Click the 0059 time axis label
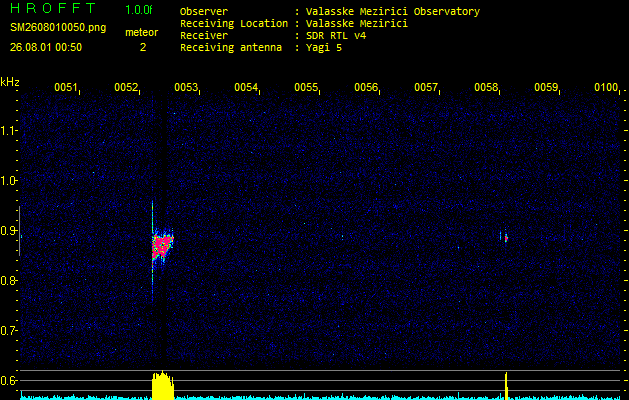This screenshot has height=400, width=629. click(x=545, y=87)
